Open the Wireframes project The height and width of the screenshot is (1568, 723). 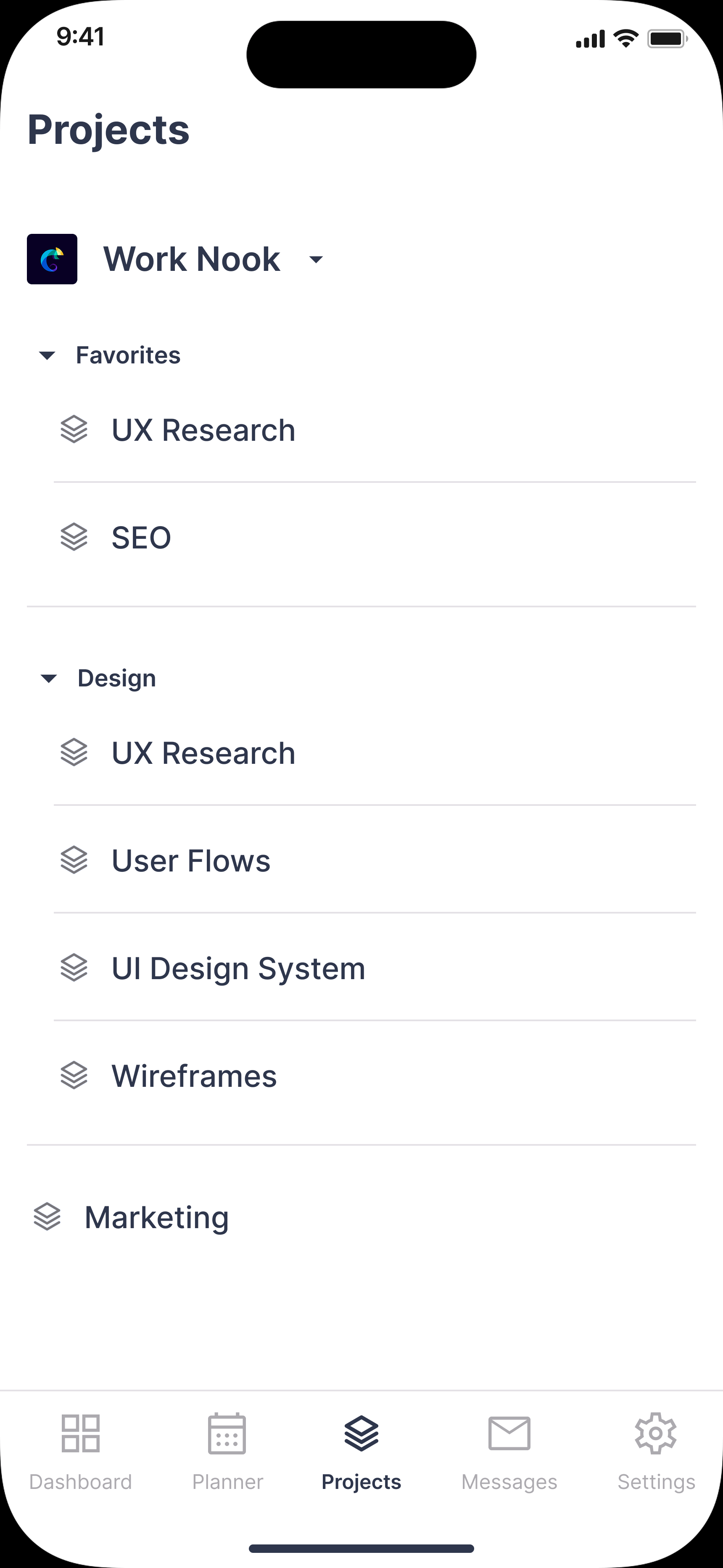(x=194, y=1076)
